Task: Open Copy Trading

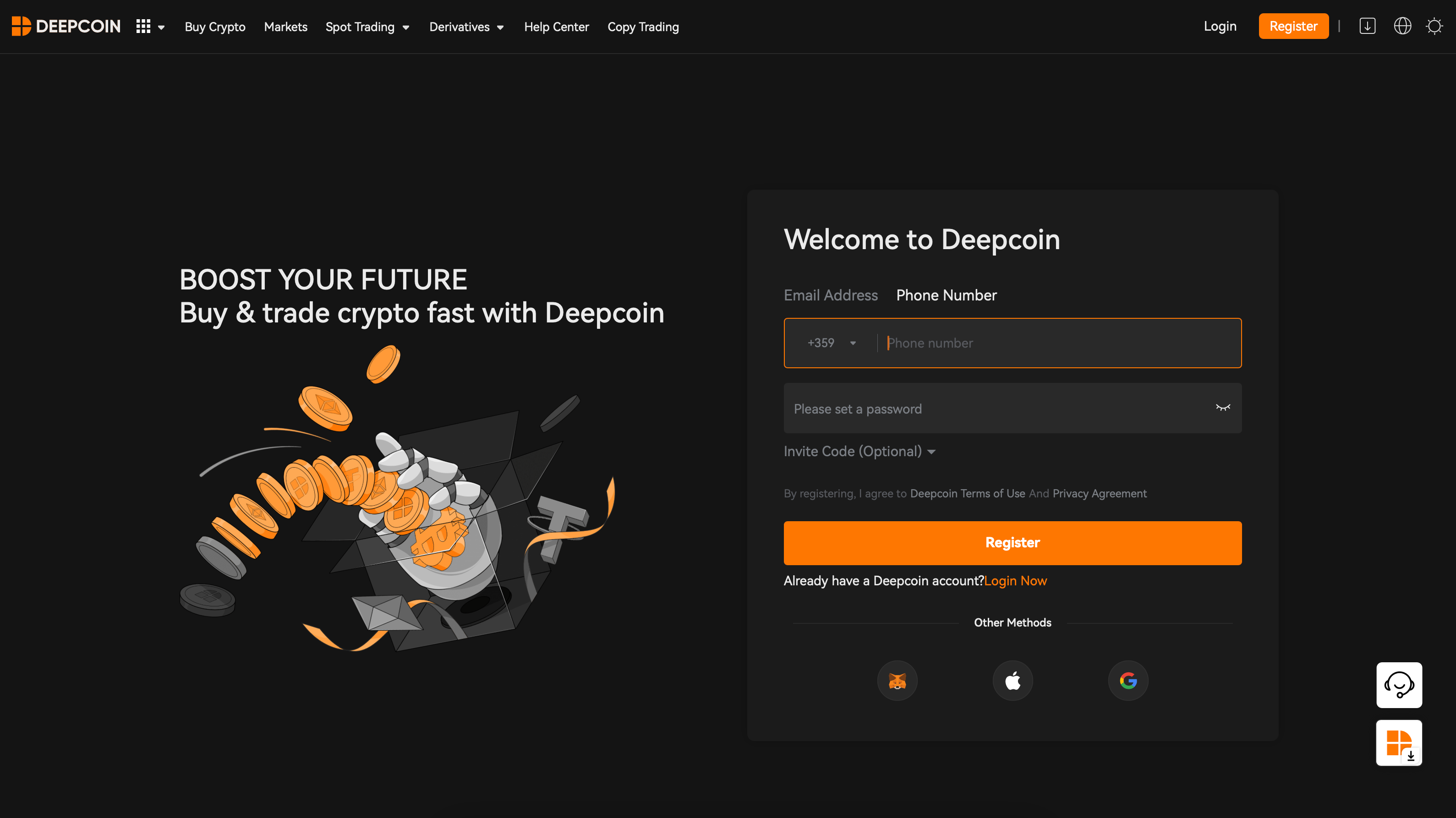Action: 643,27
